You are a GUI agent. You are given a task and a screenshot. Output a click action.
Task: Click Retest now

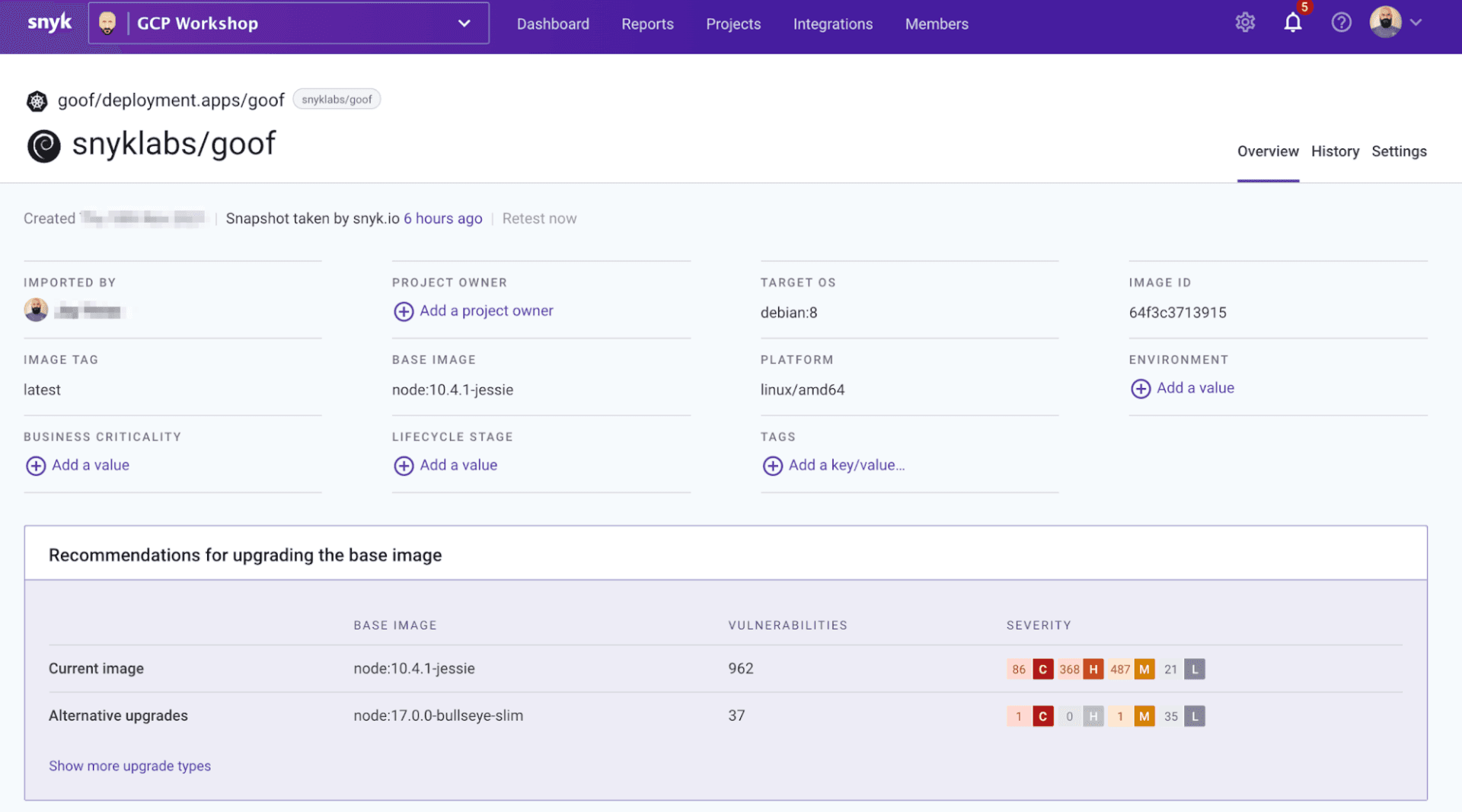point(539,218)
